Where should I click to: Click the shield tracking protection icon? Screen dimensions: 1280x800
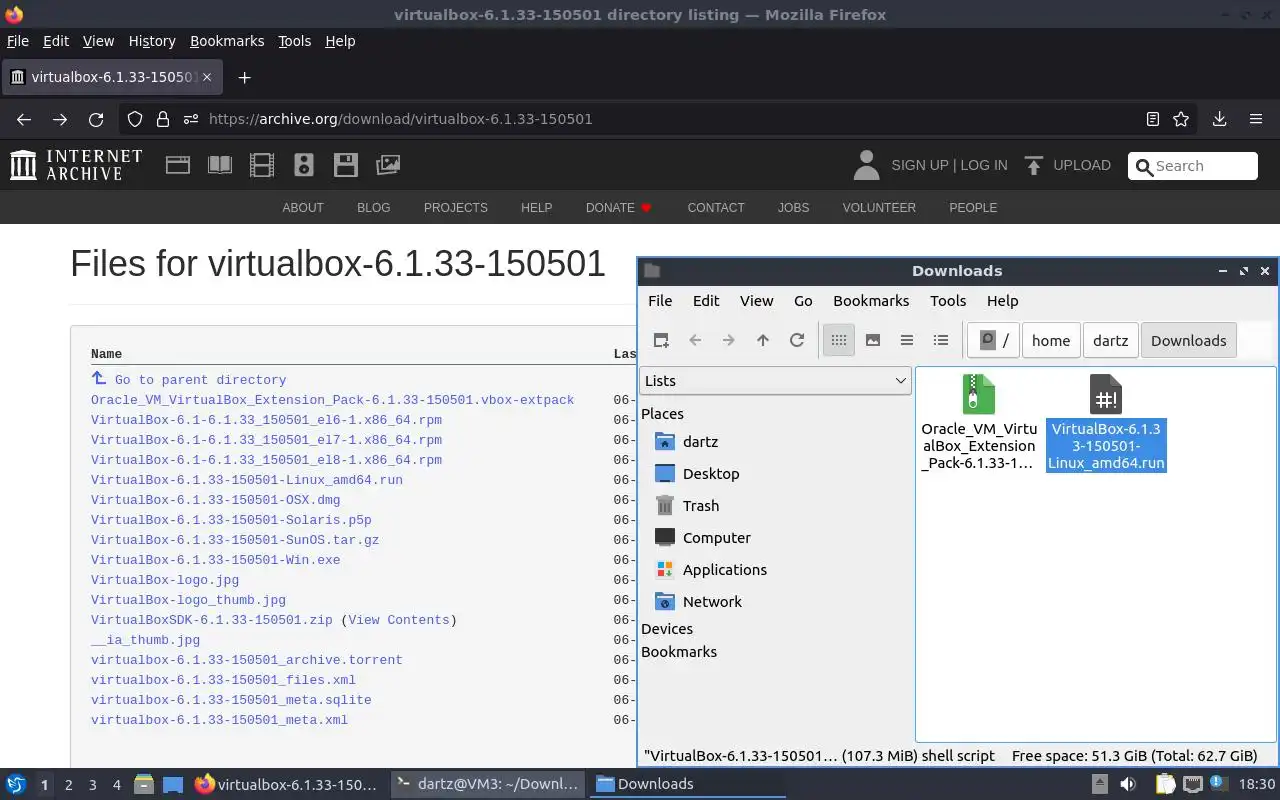pos(135,119)
